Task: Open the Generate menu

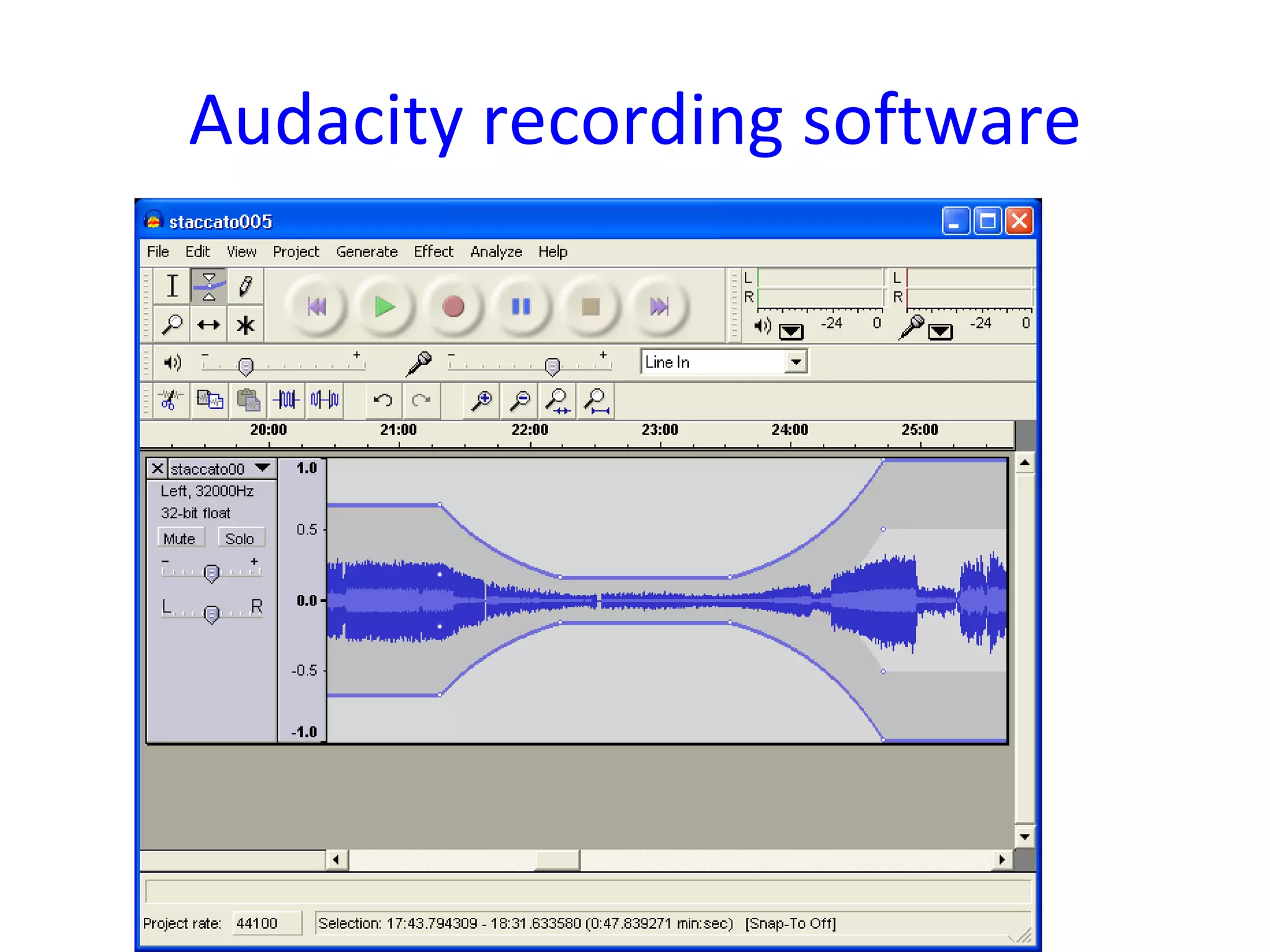Action: coord(366,252)
